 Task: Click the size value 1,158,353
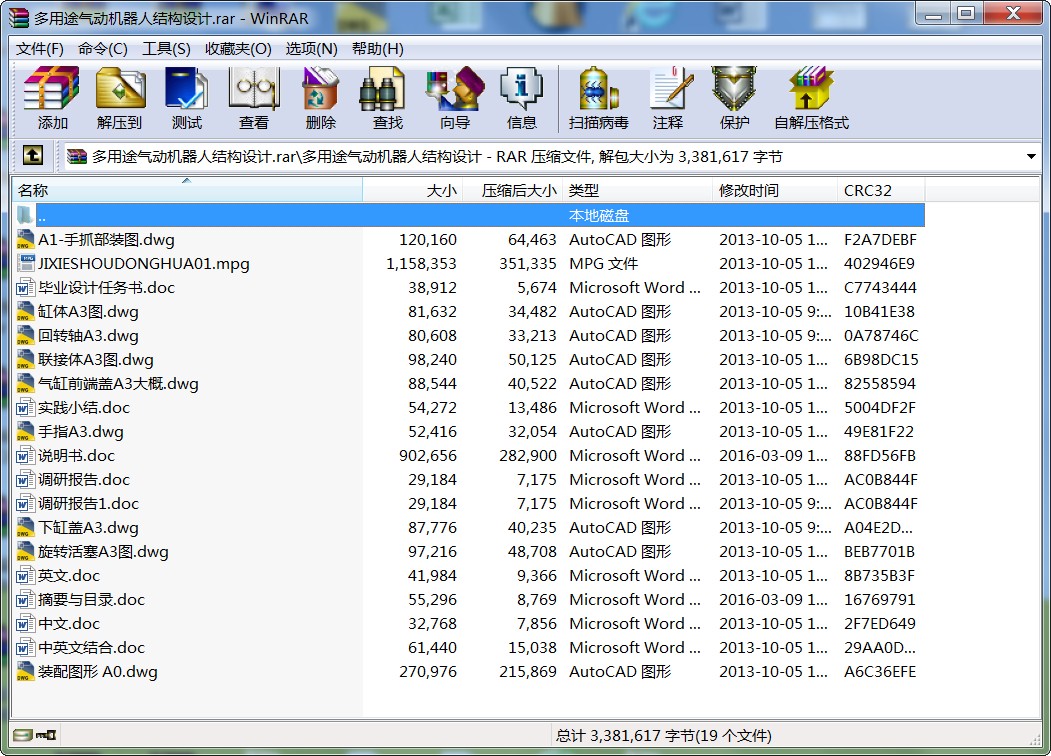coord(421,264)
